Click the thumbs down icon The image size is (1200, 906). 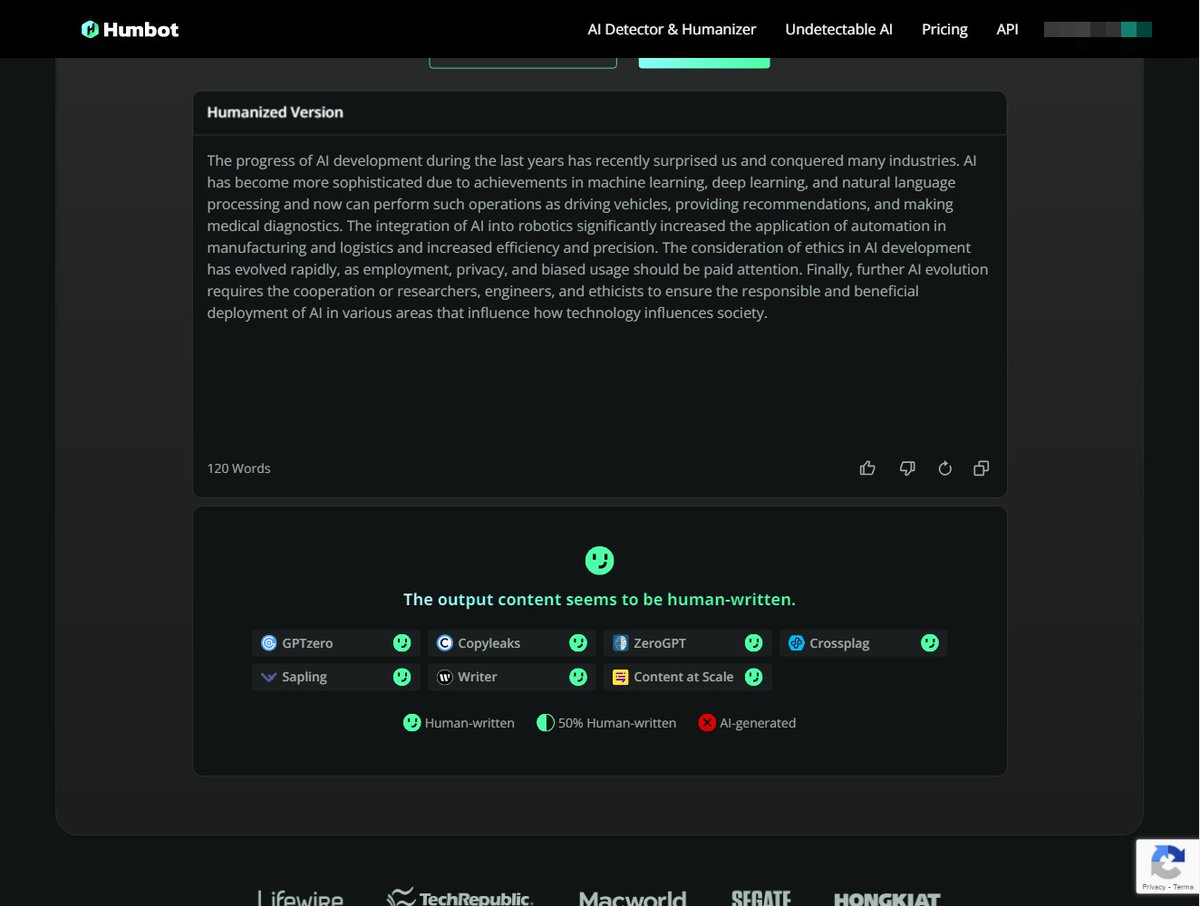(907, 468)
